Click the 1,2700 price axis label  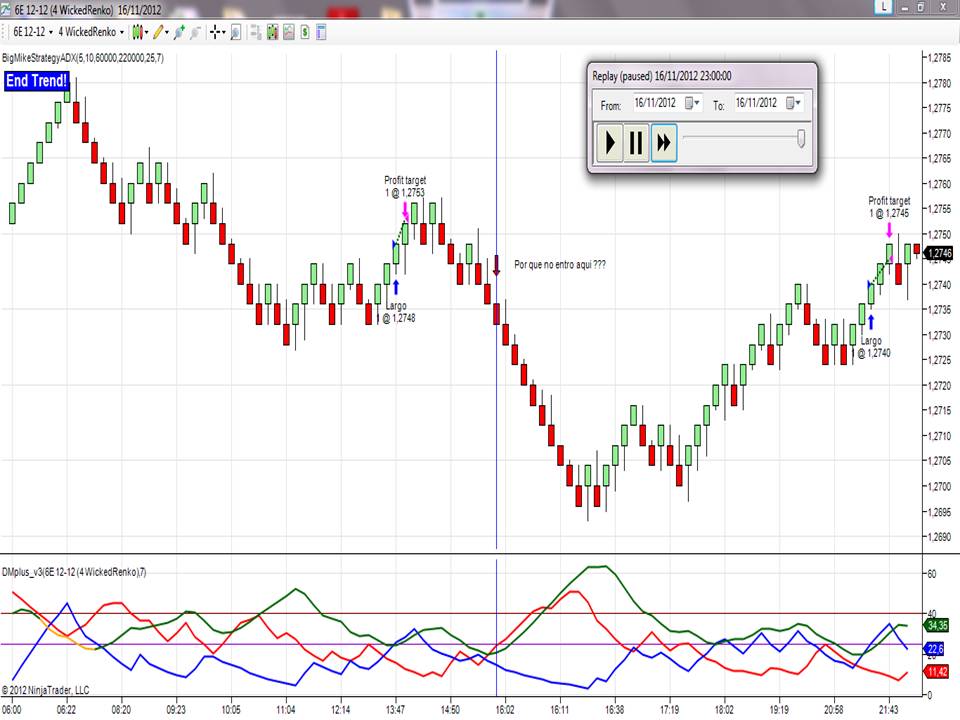tap(939, 487)
